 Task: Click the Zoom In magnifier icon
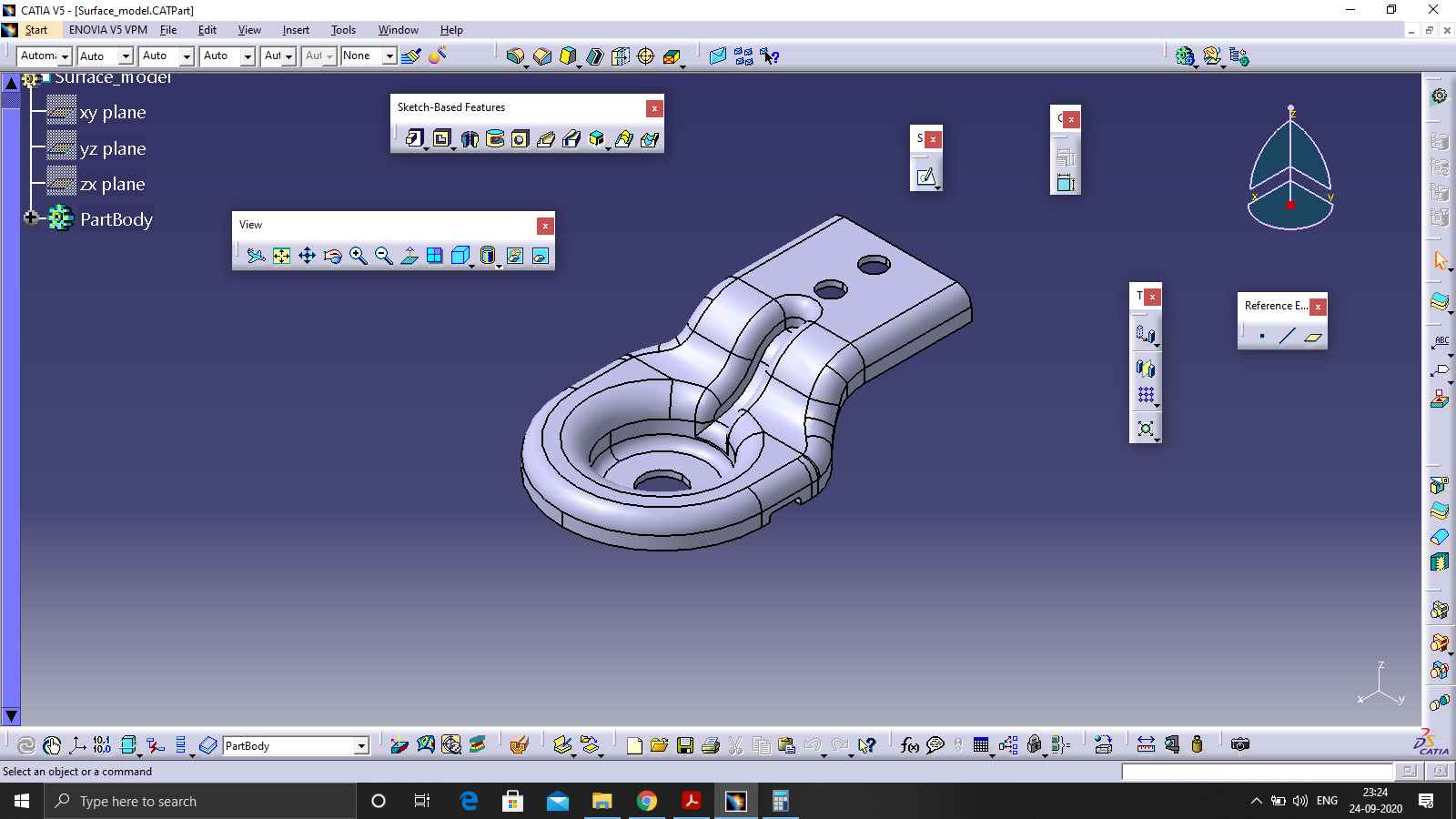pyautogui.click(x=358, y=256)
